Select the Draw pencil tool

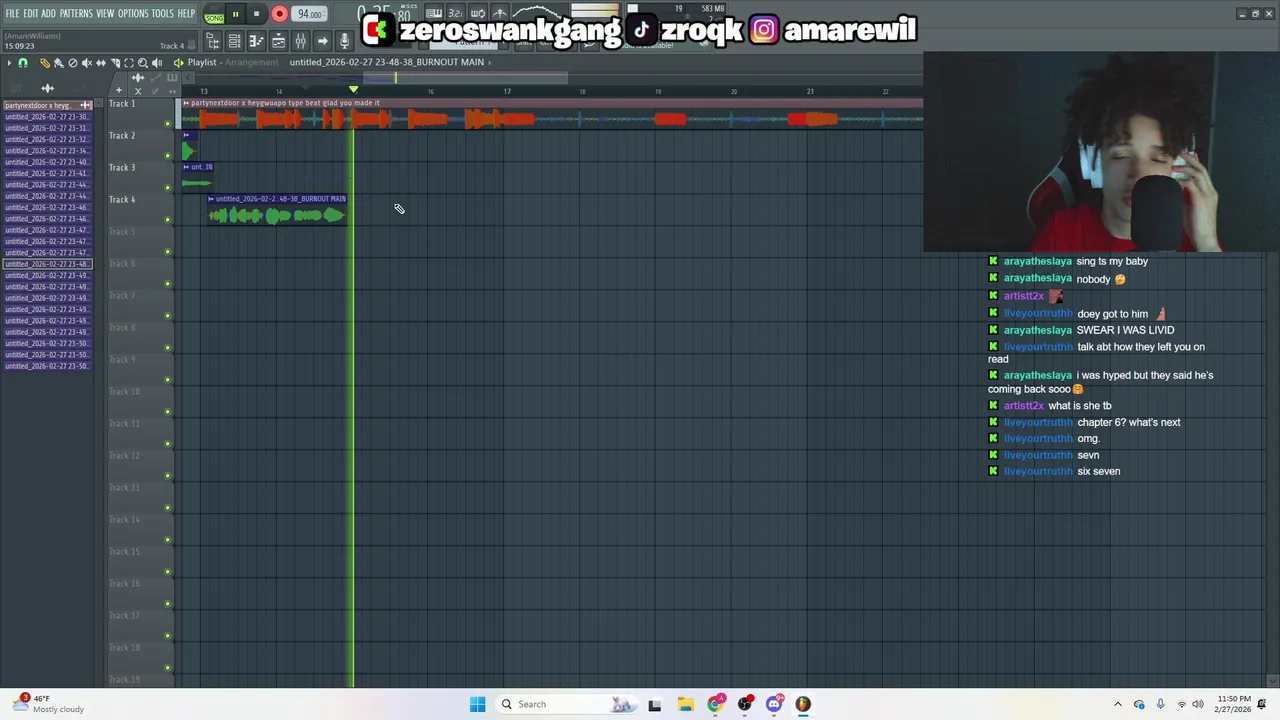point(44,63)
